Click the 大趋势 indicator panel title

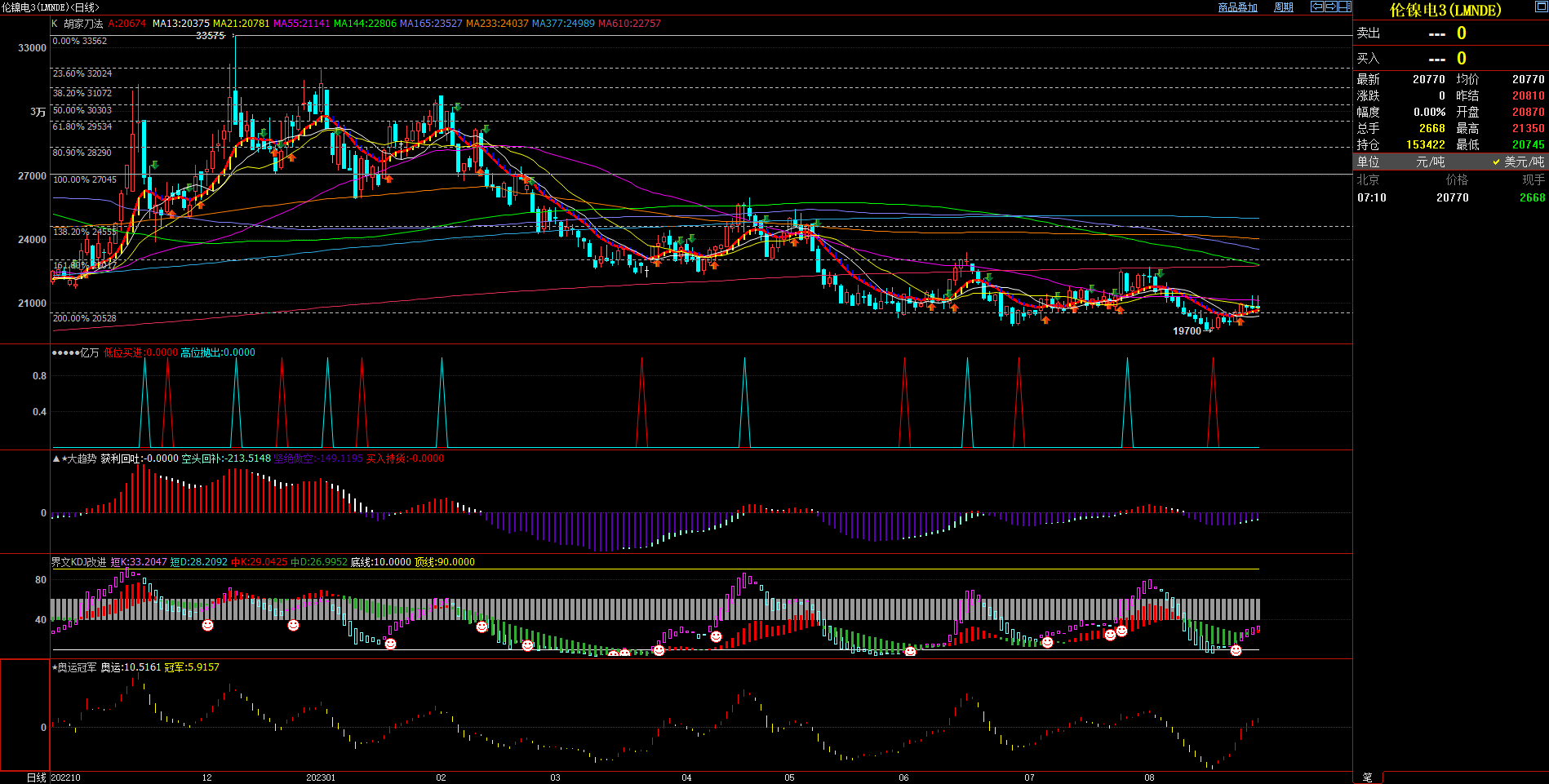pos(81,458)
